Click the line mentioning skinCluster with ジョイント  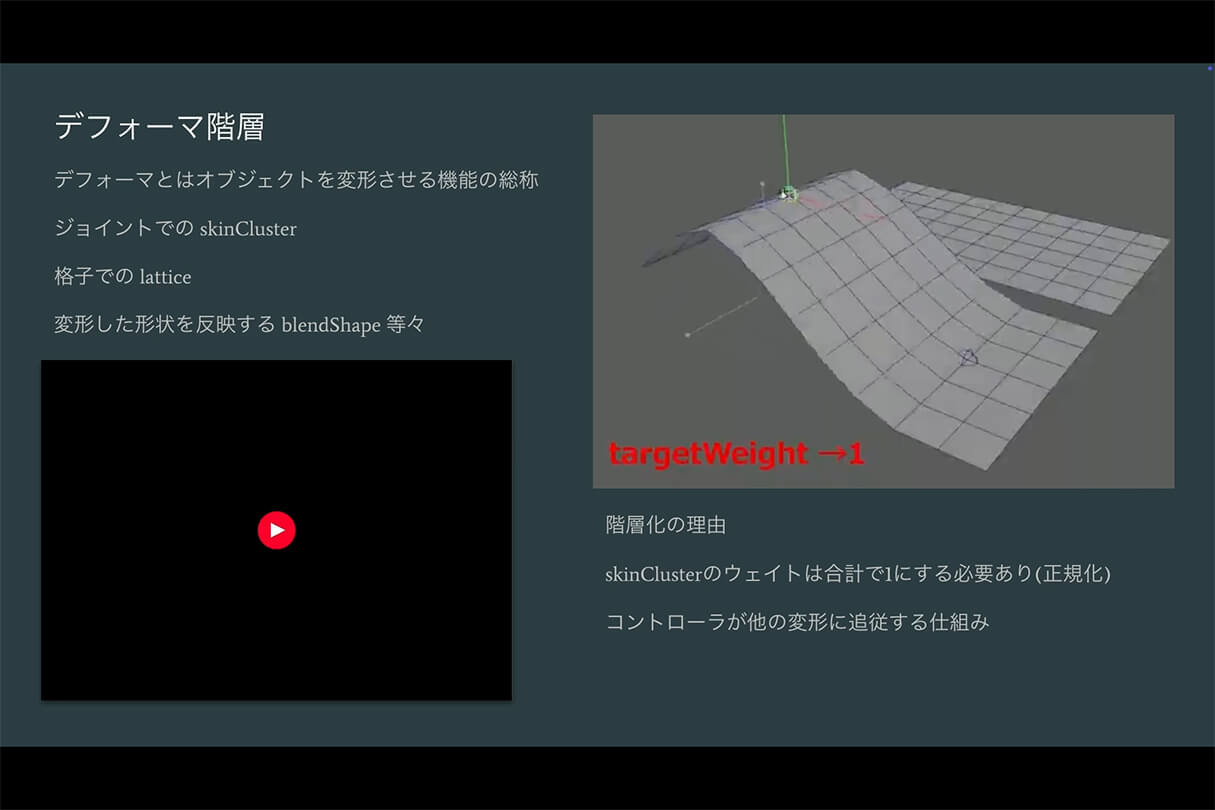(175, 229)
